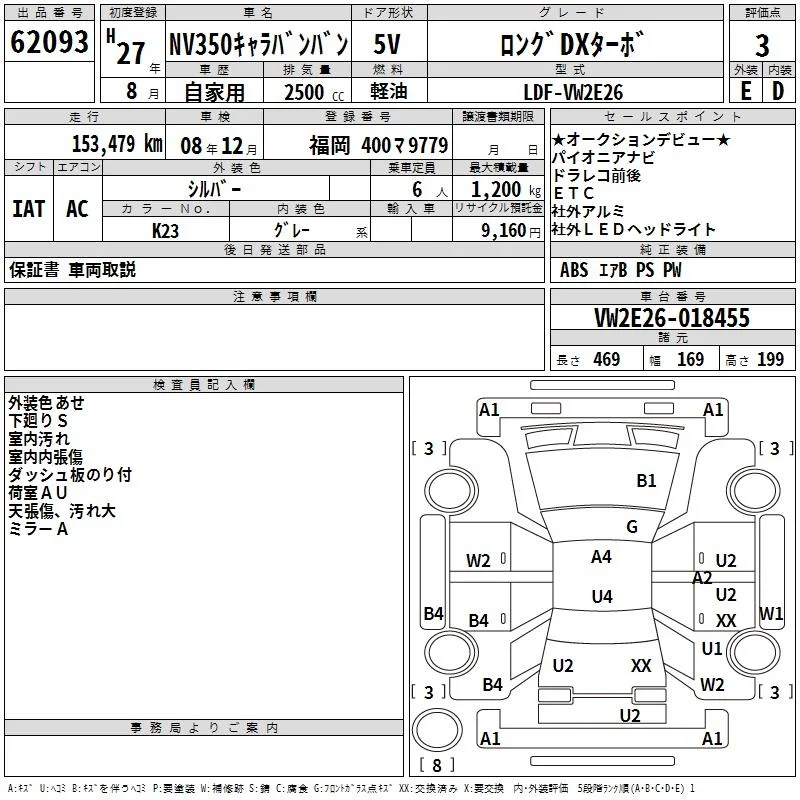
Task: Select the inspector note 天張傷、汚れ大
Action: 62,511
